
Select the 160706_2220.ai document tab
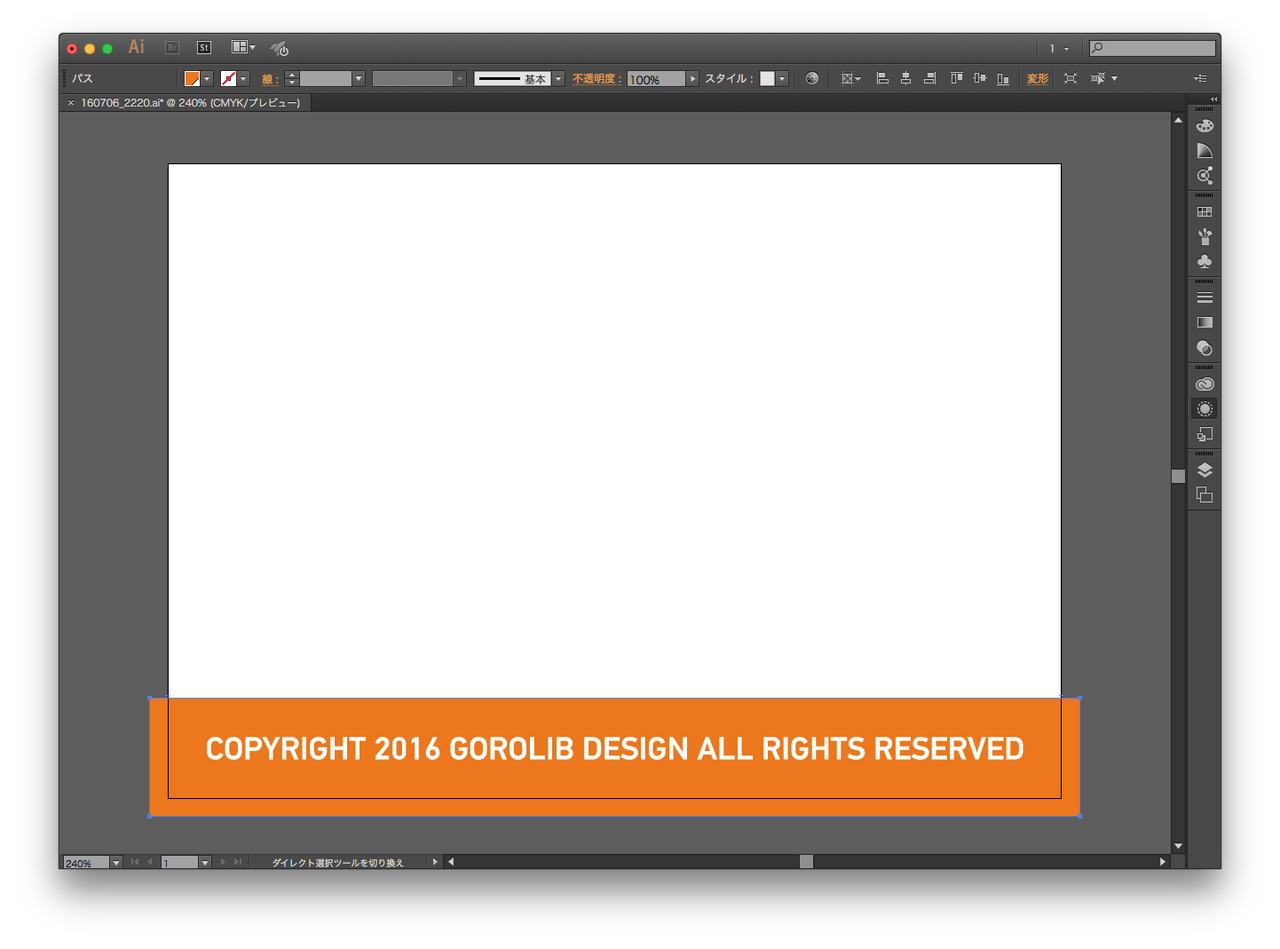(190, 103)
